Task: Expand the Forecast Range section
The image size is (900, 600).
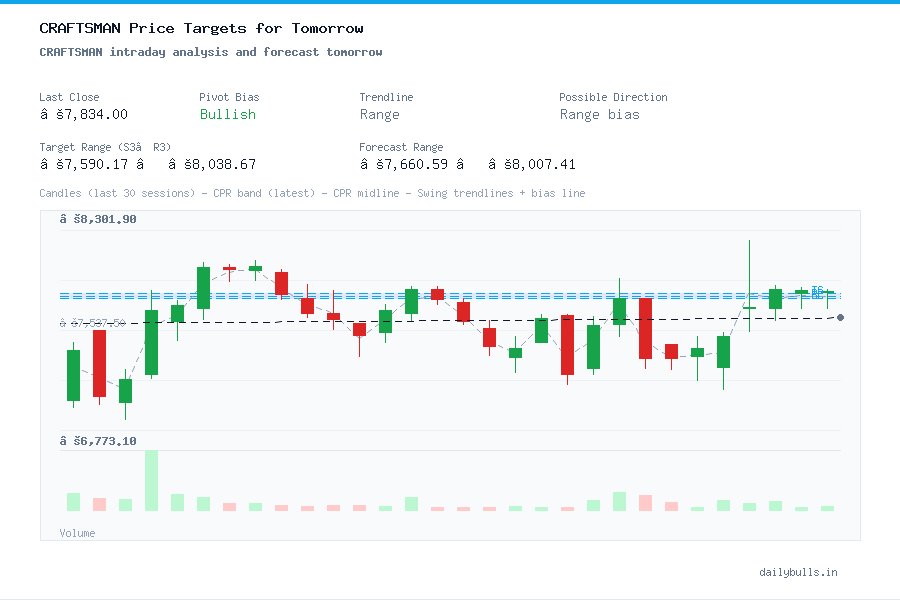Action: (470, 155)
